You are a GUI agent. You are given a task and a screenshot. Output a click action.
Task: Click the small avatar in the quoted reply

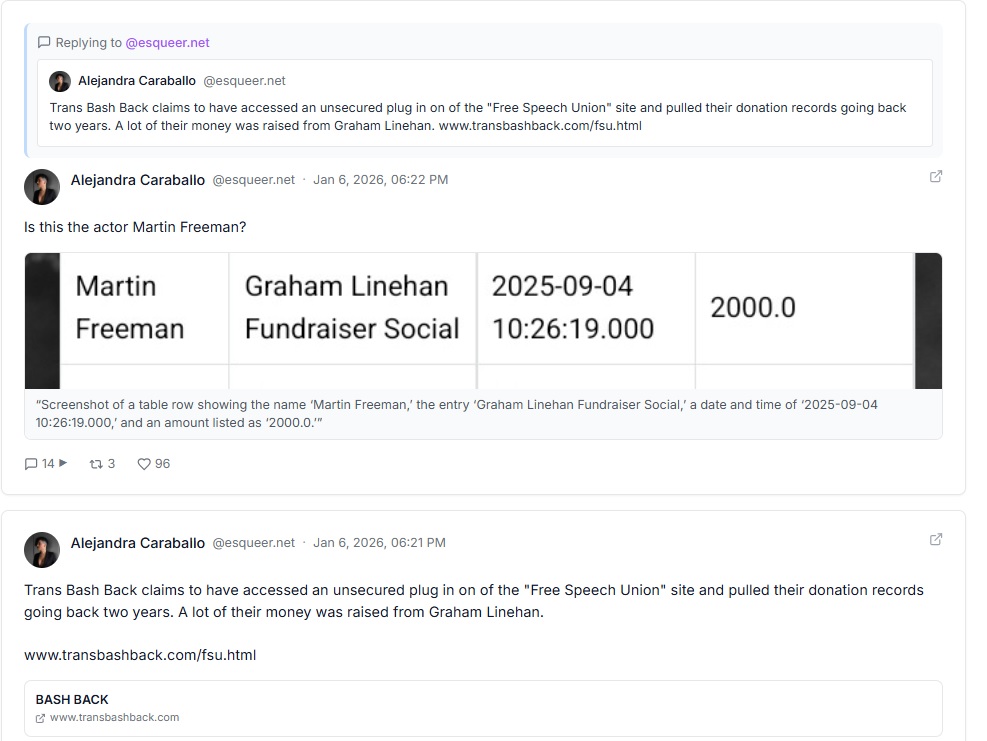click(60, 81)
